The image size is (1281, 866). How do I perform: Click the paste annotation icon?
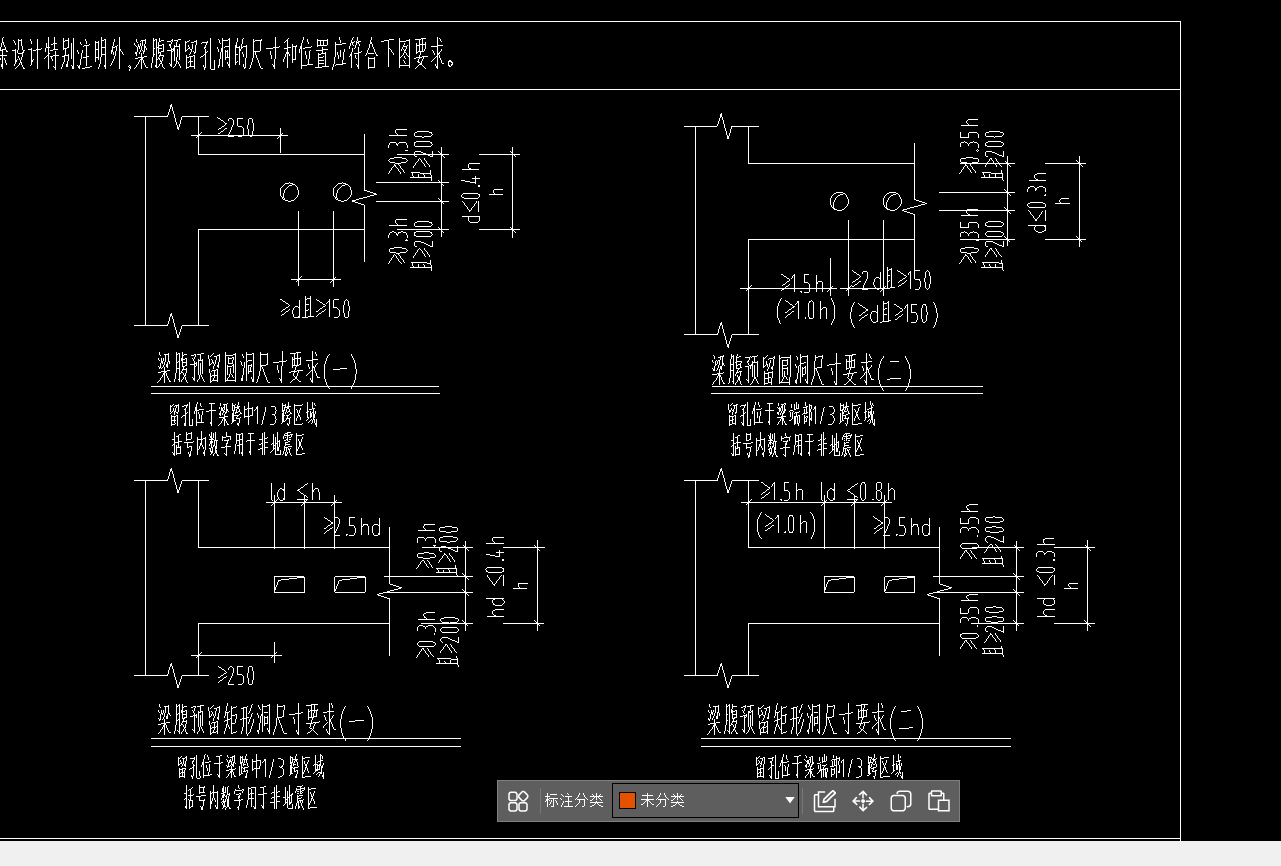(939, 801)
